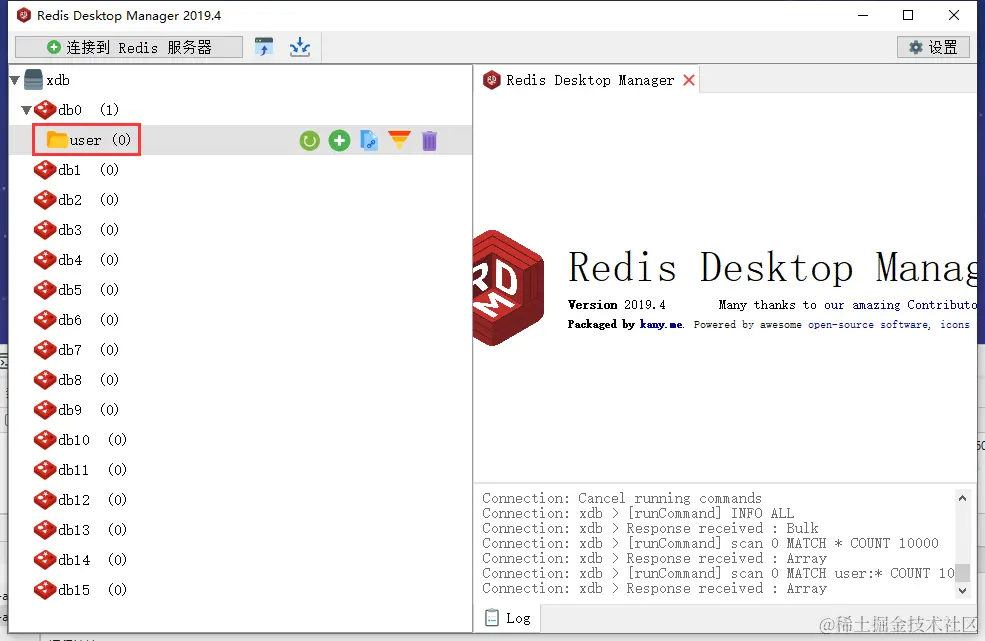Click the db7 database icon
Screen dimensions: 985x641
pyautogui.click(x=45, y=349)
